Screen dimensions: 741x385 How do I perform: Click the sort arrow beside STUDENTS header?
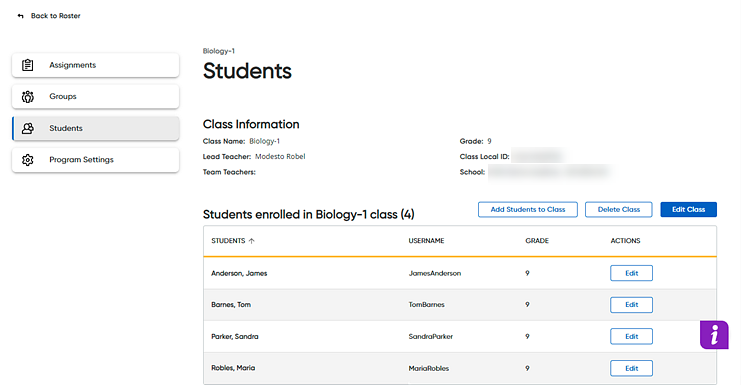(251, 241)
